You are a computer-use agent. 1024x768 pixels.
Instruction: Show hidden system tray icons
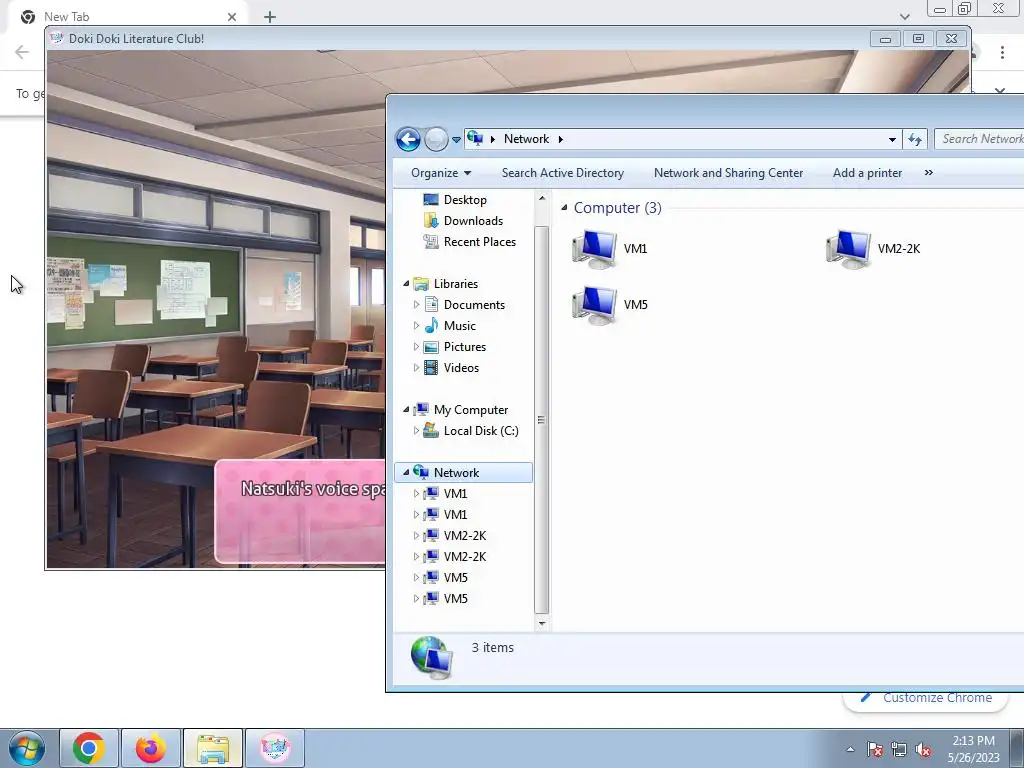(850, 750)
